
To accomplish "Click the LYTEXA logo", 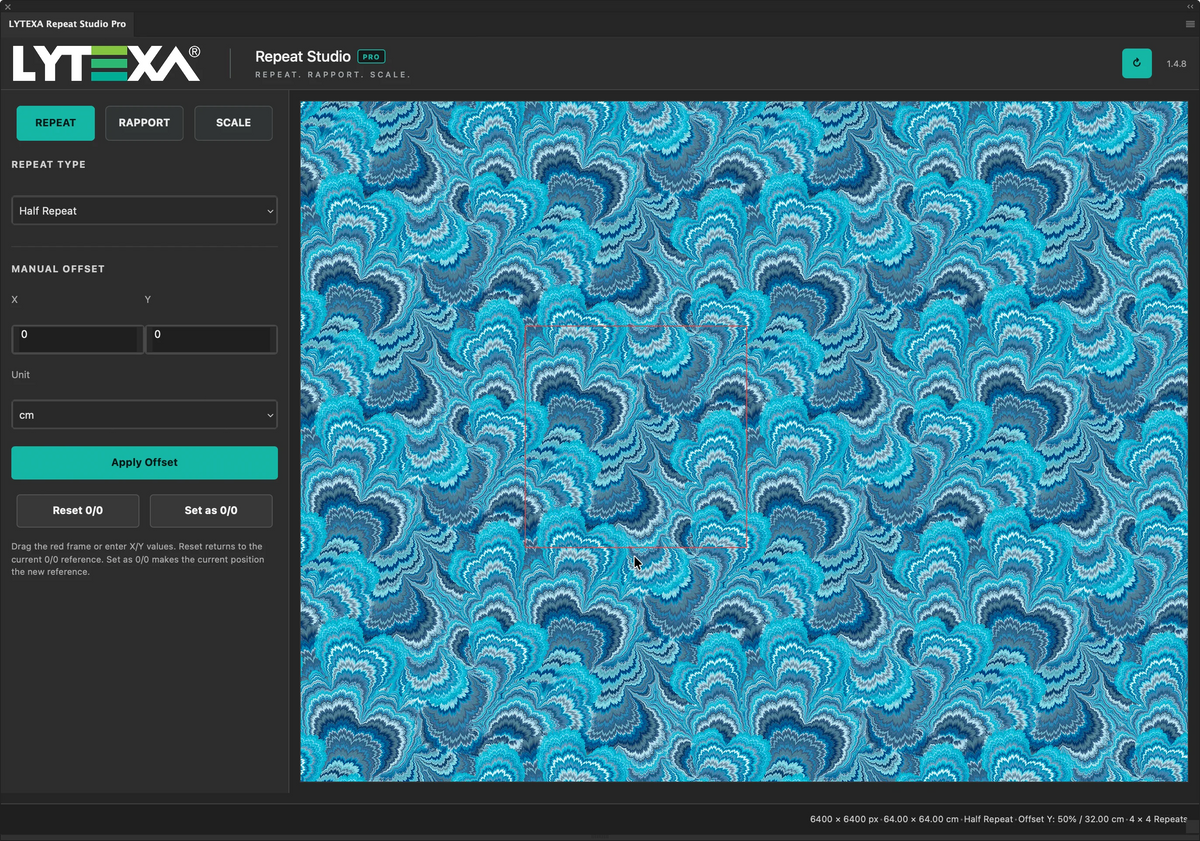I will 106,63.
